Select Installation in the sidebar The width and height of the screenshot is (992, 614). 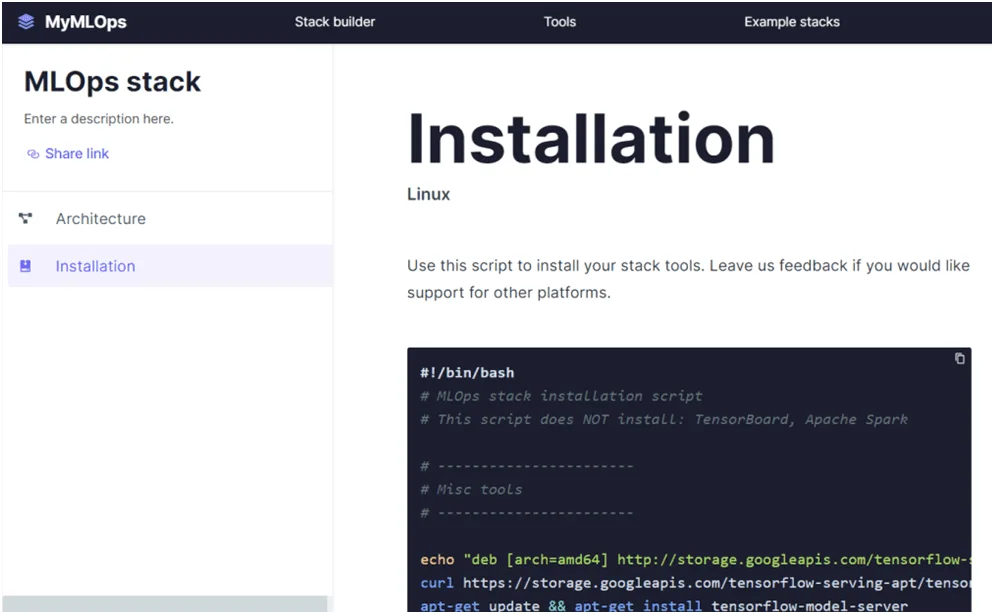(170, 266)
